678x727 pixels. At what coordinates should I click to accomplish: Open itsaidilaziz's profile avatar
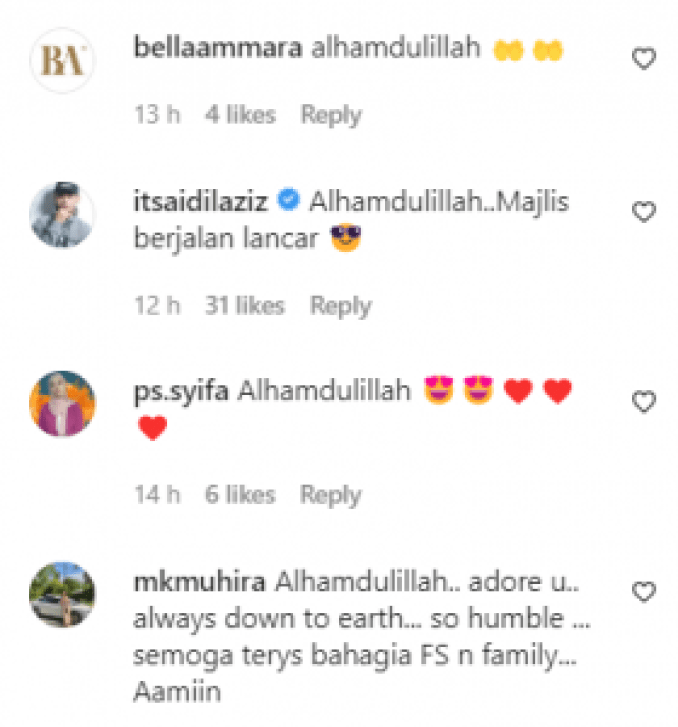point(63,214)
